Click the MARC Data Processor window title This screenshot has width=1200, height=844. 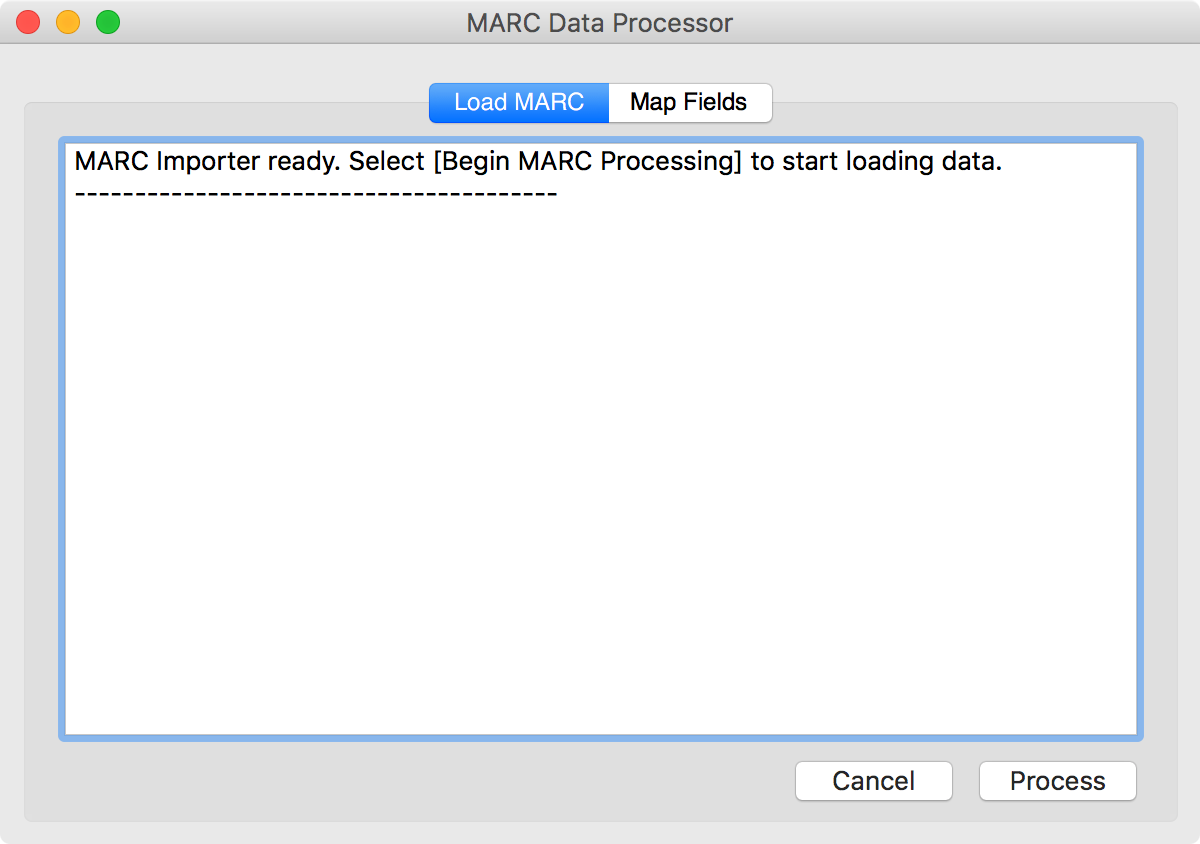[600, 22]
